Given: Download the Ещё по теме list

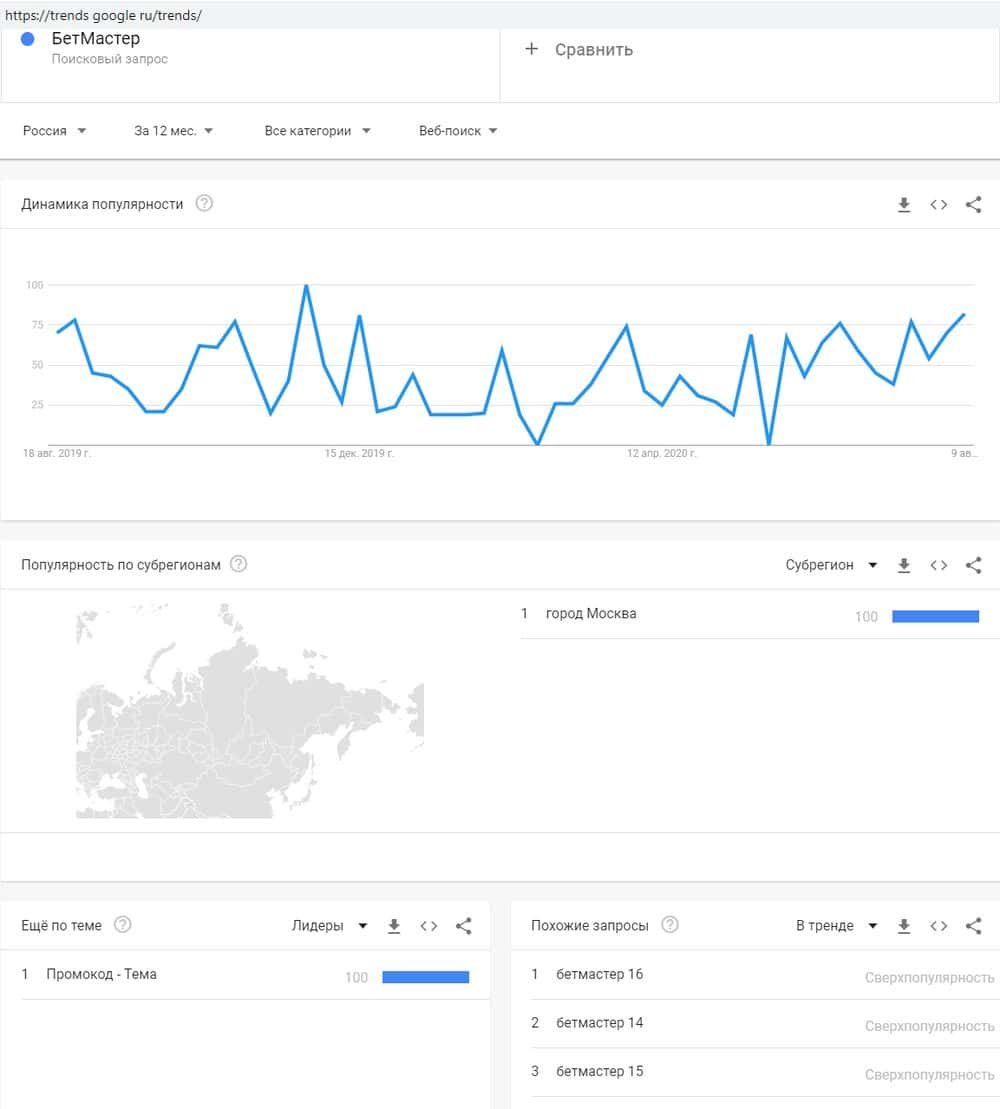Looking at the screenshot, I should click(x=394, y=926).
